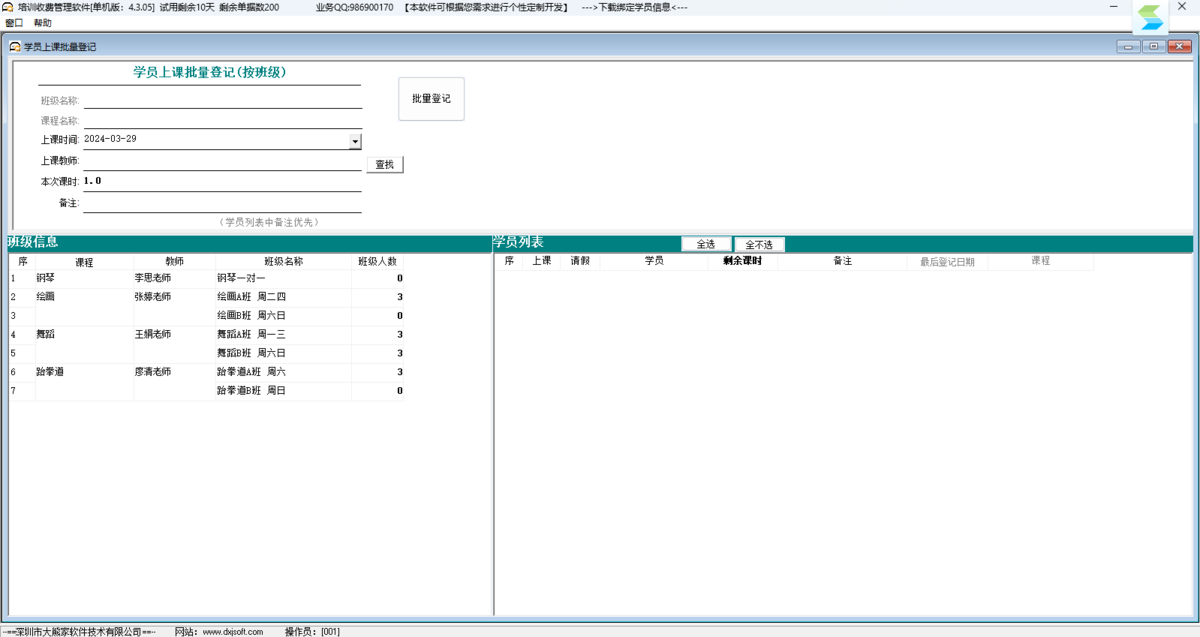Screen dimensions: 1200x637
Task: Select the 舞蹈 course cell
Action: tap(84, 335)
